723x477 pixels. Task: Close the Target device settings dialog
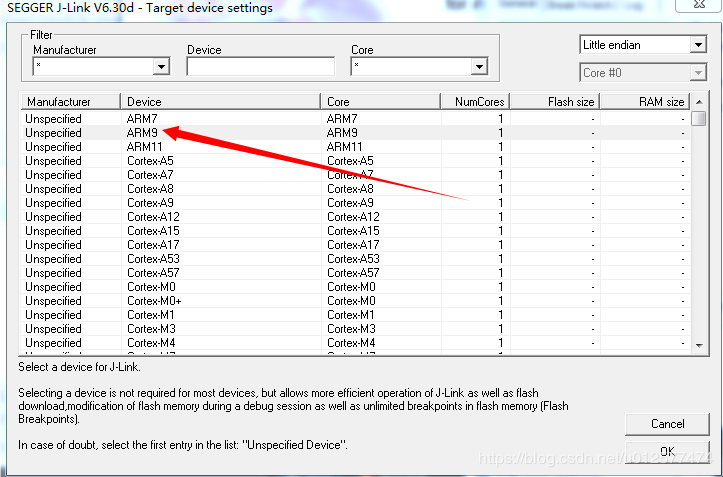coord(699,4)
